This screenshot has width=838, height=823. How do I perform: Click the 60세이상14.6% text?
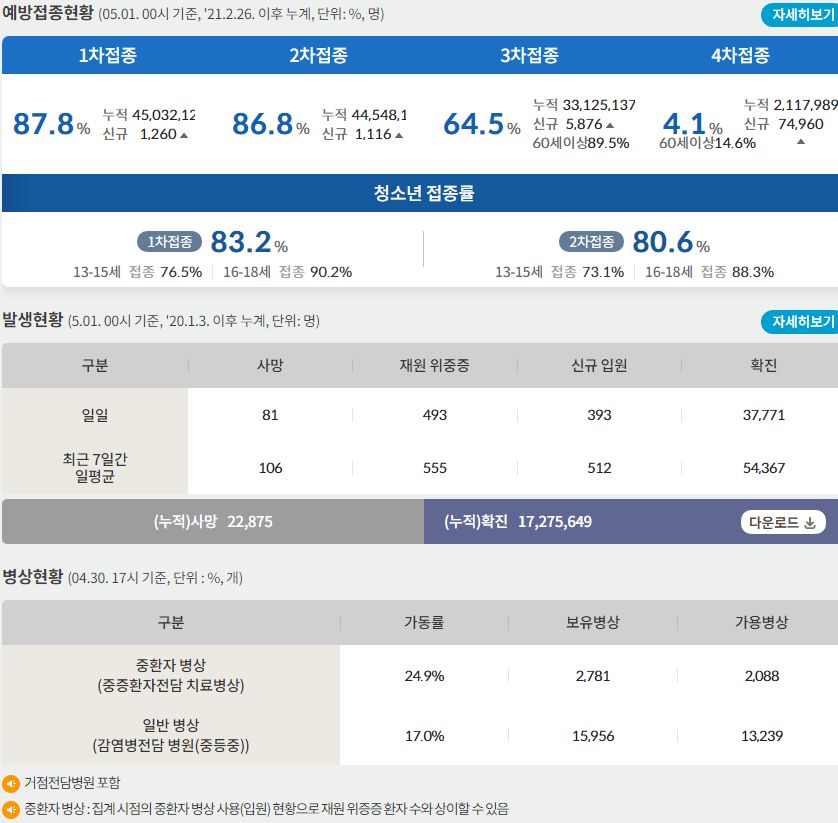click(x=707, y=143)
